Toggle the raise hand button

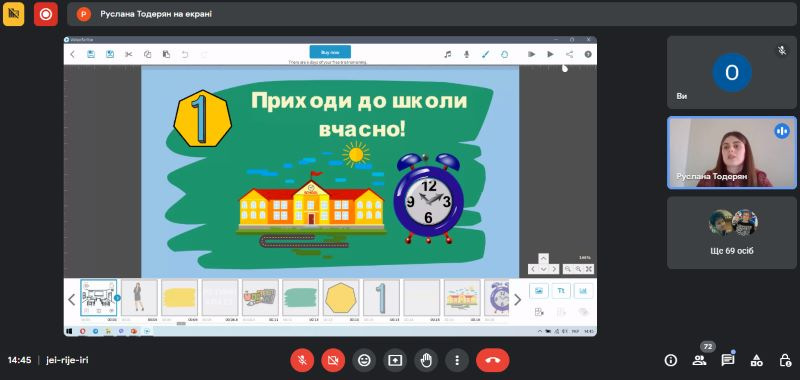[426, 360]
